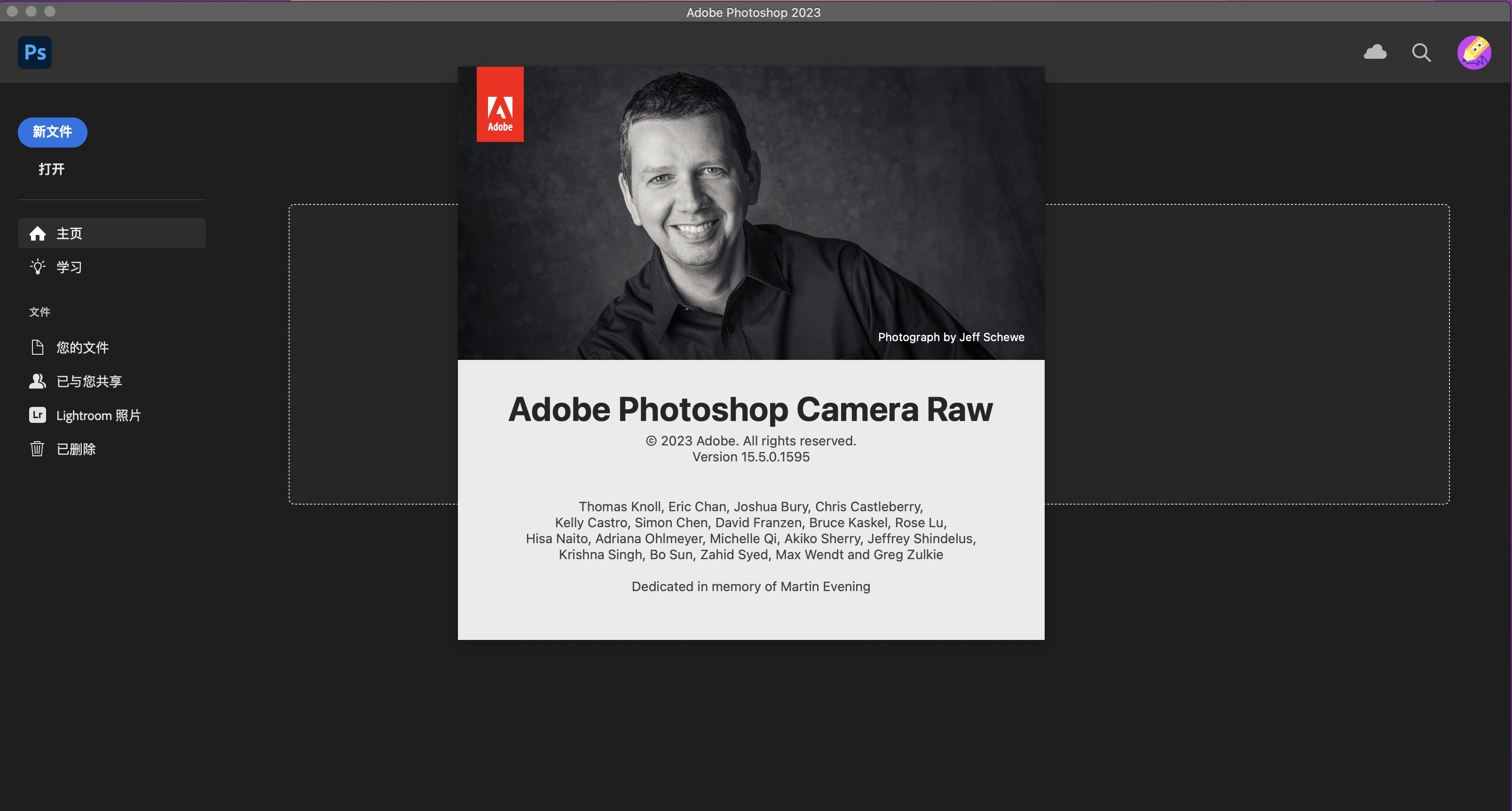Click the Adobe red logo badge
This screenshot has width=1512, height=811.
coord(499,104)
